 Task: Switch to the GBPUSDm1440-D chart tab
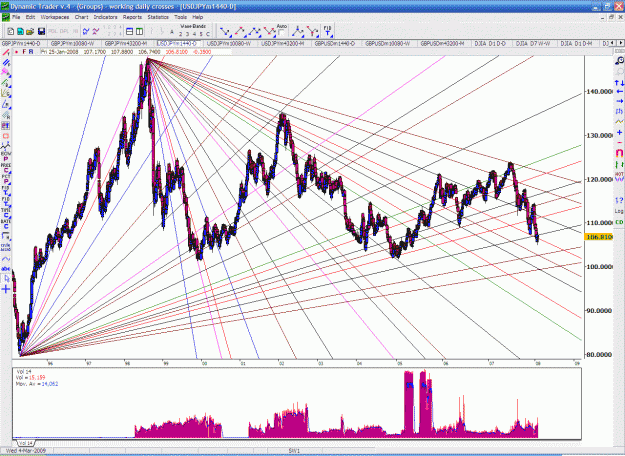[335, 43]
